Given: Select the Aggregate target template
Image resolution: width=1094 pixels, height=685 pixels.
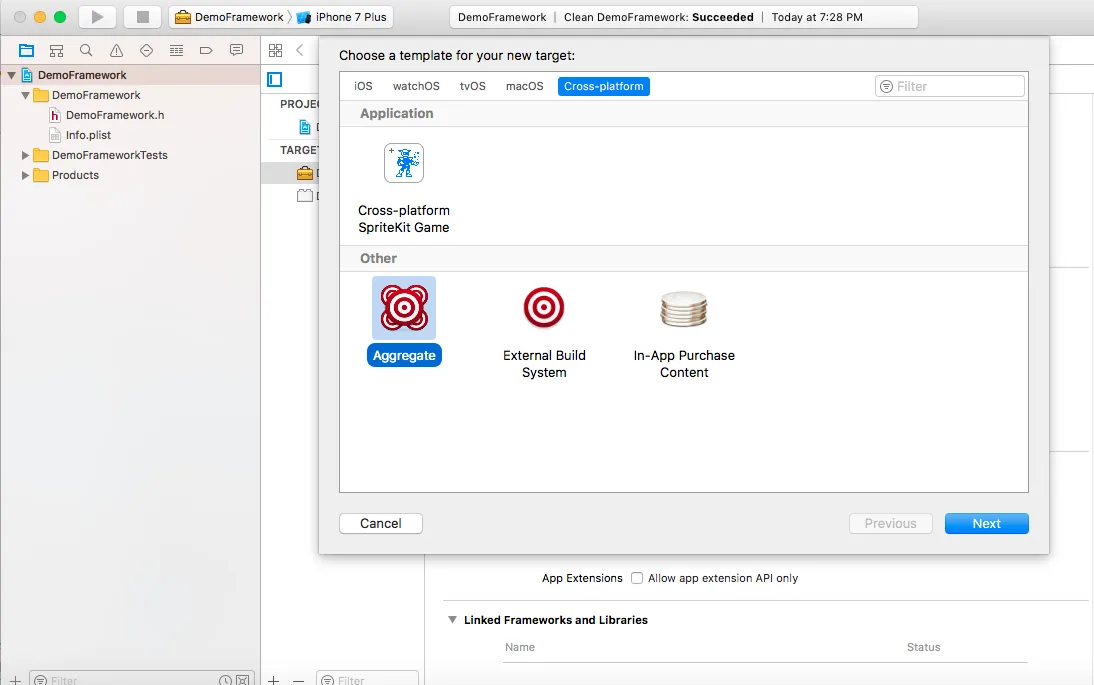Looking at the screenshot, I should pyautogui.click(x=404, y=321).
